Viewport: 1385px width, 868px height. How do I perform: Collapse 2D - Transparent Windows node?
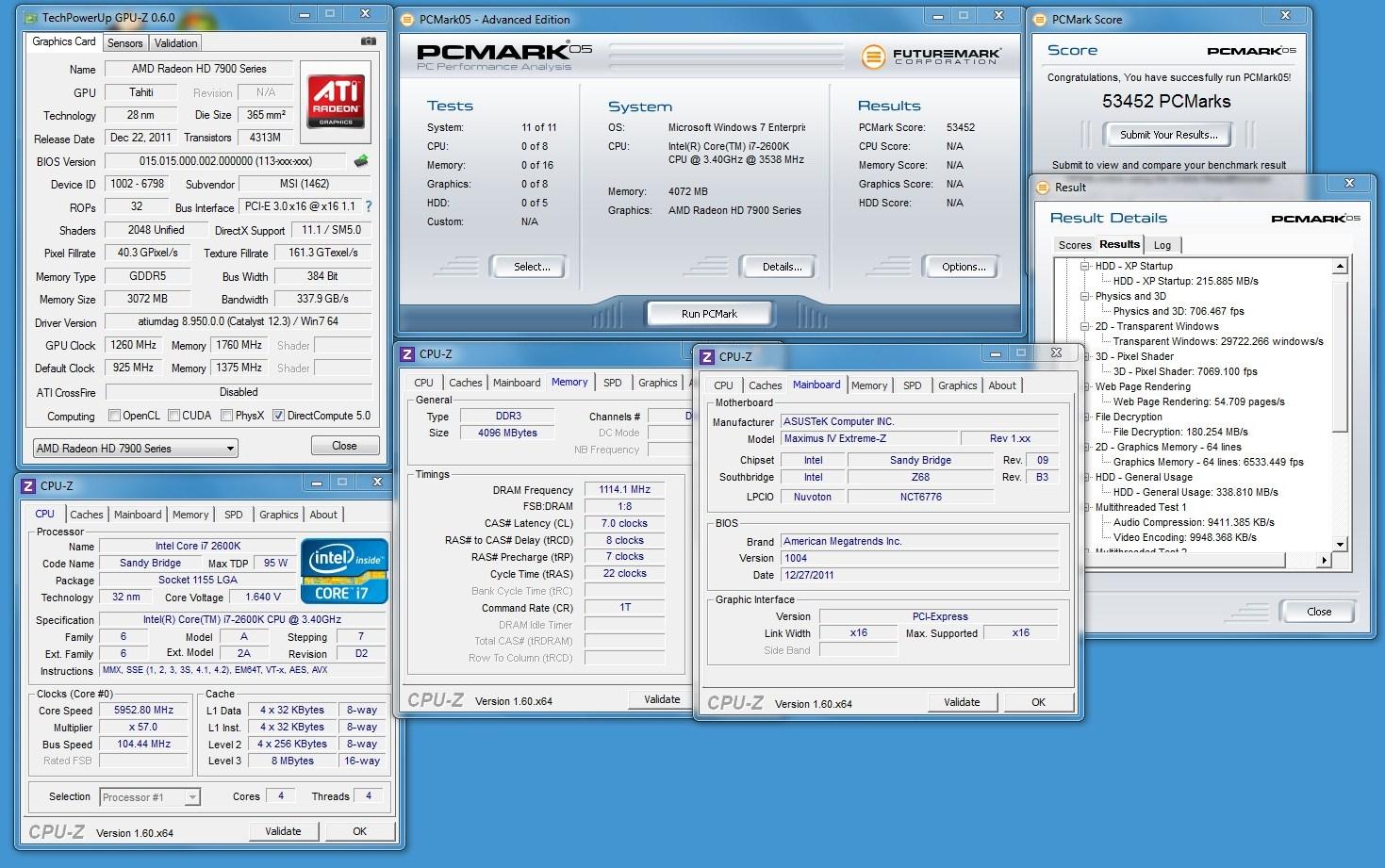click(x=1084, y=327)
